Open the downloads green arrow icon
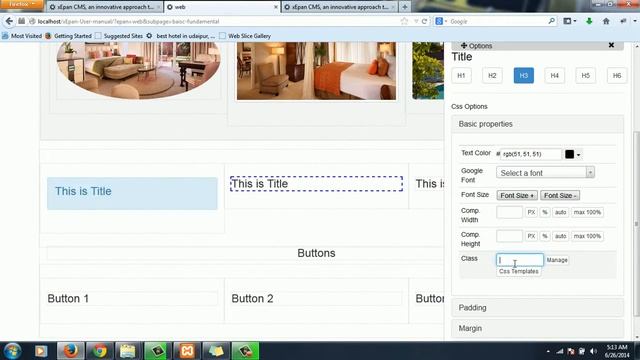This screenshot has height=360, width=640. pyautogui.click(x=589, y=21)
